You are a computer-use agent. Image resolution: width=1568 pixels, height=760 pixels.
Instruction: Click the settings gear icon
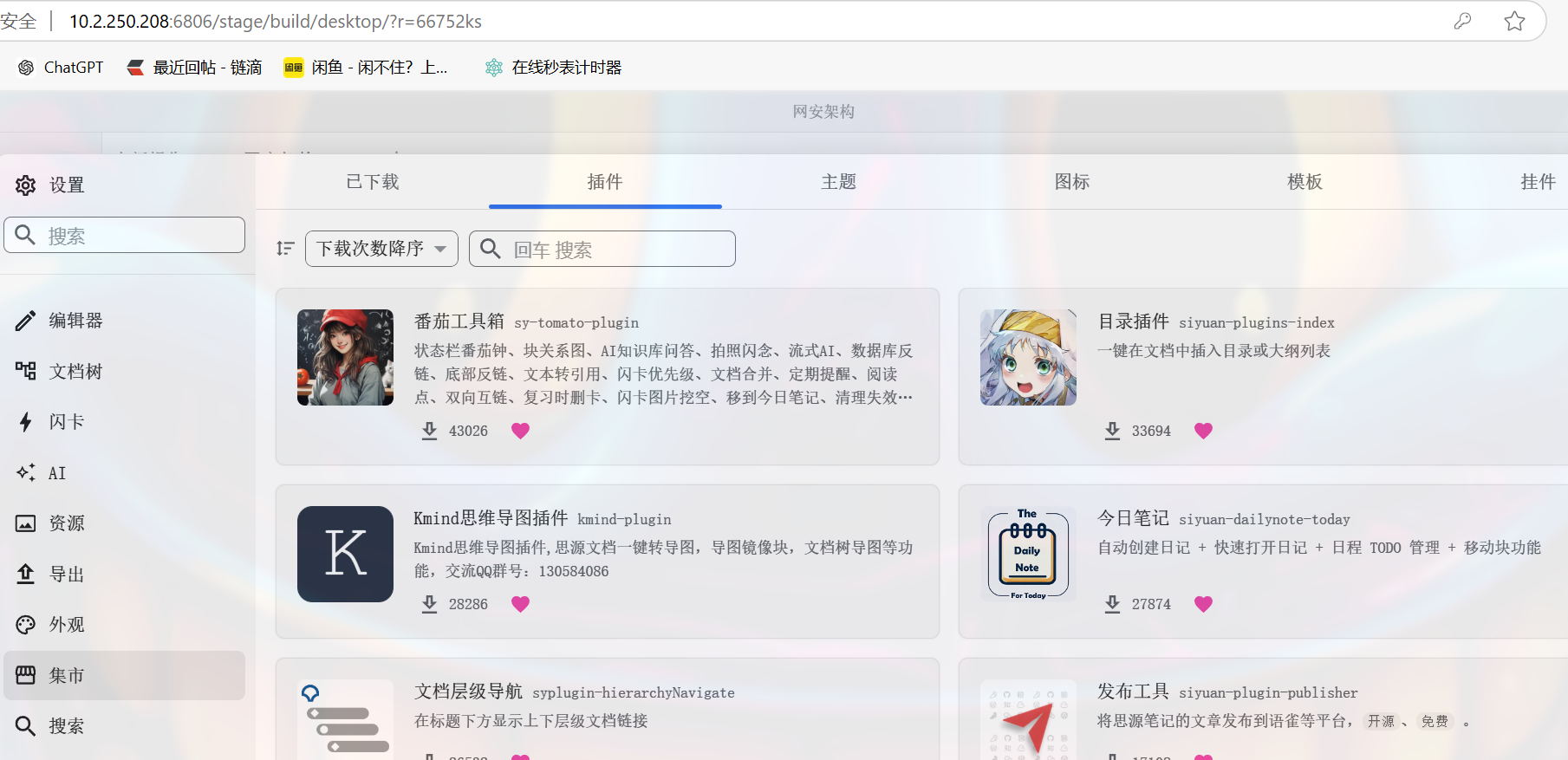click(26, 185)
